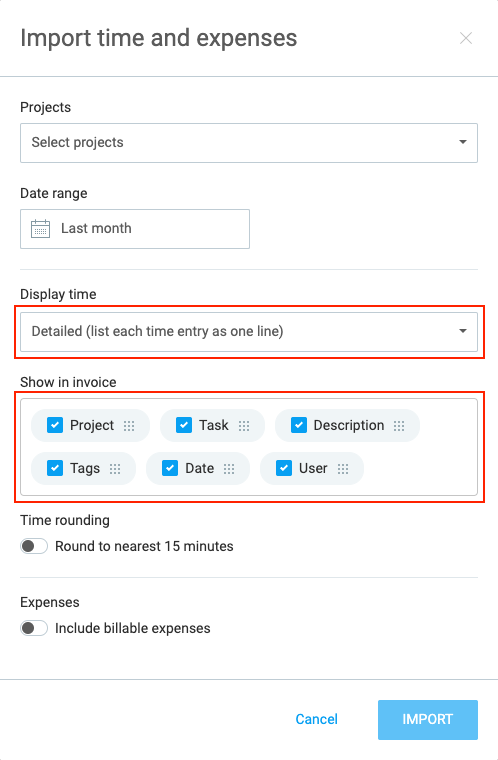Open the Select projects dropdown
The width and height of the screenshot is (498, 760).
pyautogui.click(x=249, y=142)
